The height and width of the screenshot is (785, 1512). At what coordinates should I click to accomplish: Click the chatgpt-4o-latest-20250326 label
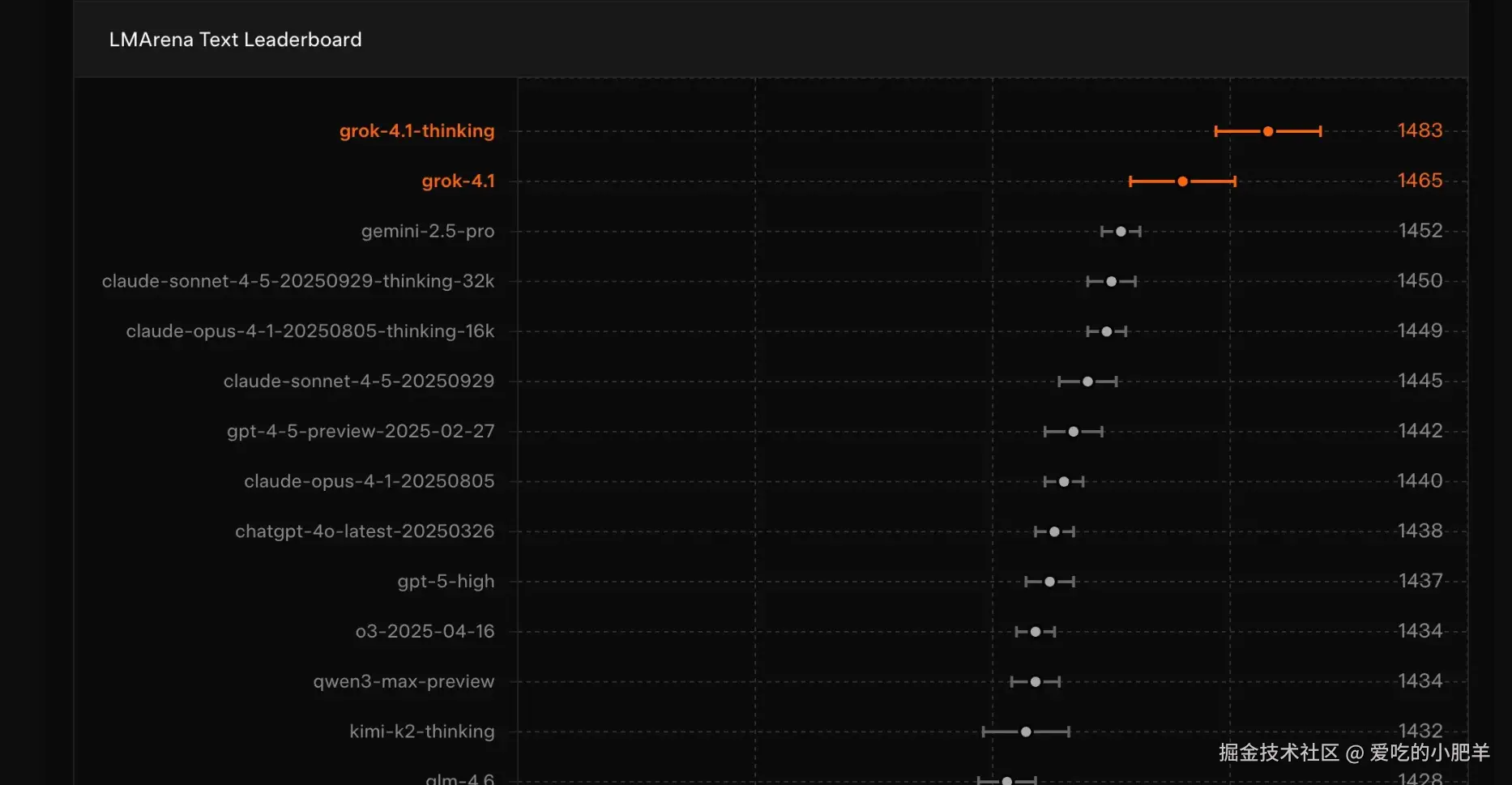(365, 531)
